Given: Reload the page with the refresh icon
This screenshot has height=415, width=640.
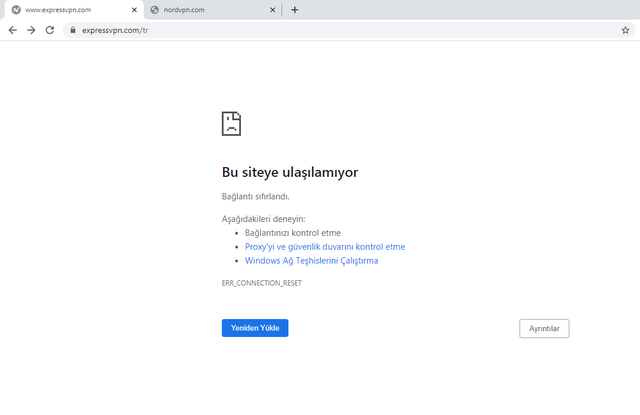Looking at the screenshot, I should (x=50, y=30).
